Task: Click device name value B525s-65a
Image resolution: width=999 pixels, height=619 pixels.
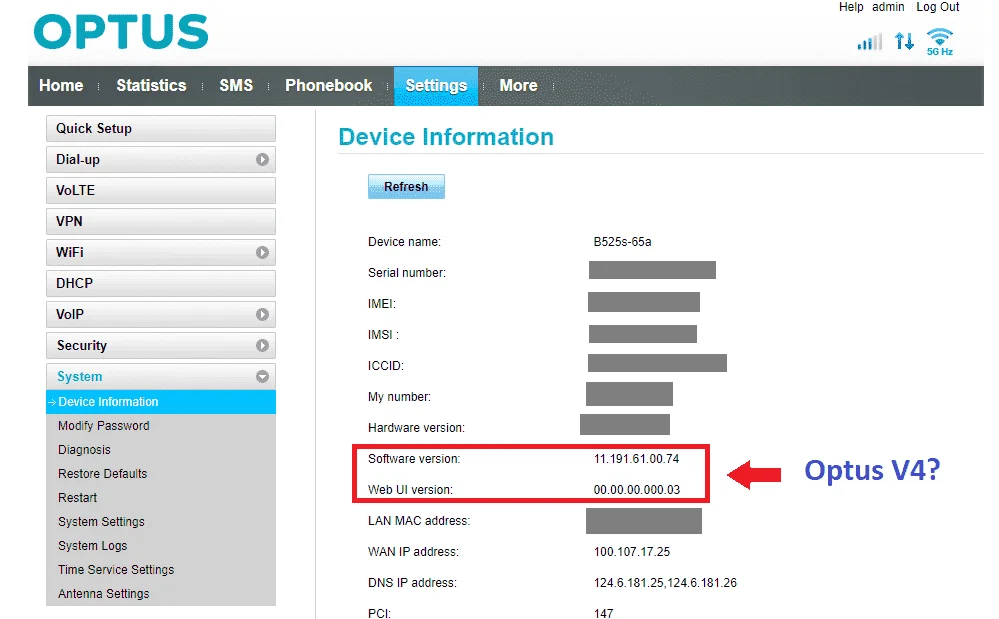Action: point(622,242)
